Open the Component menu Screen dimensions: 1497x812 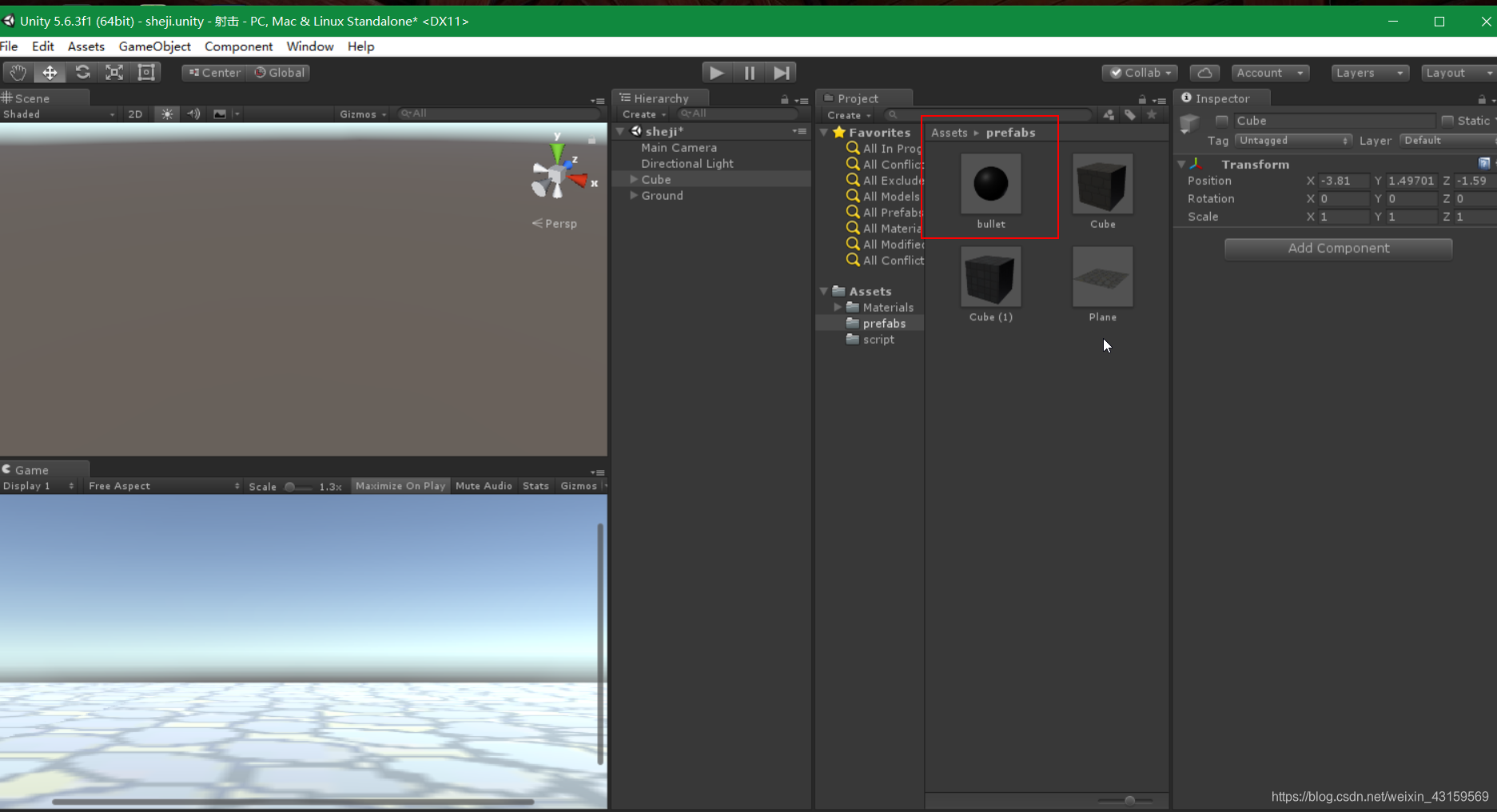pyautogui.click(x=238, y=46)
